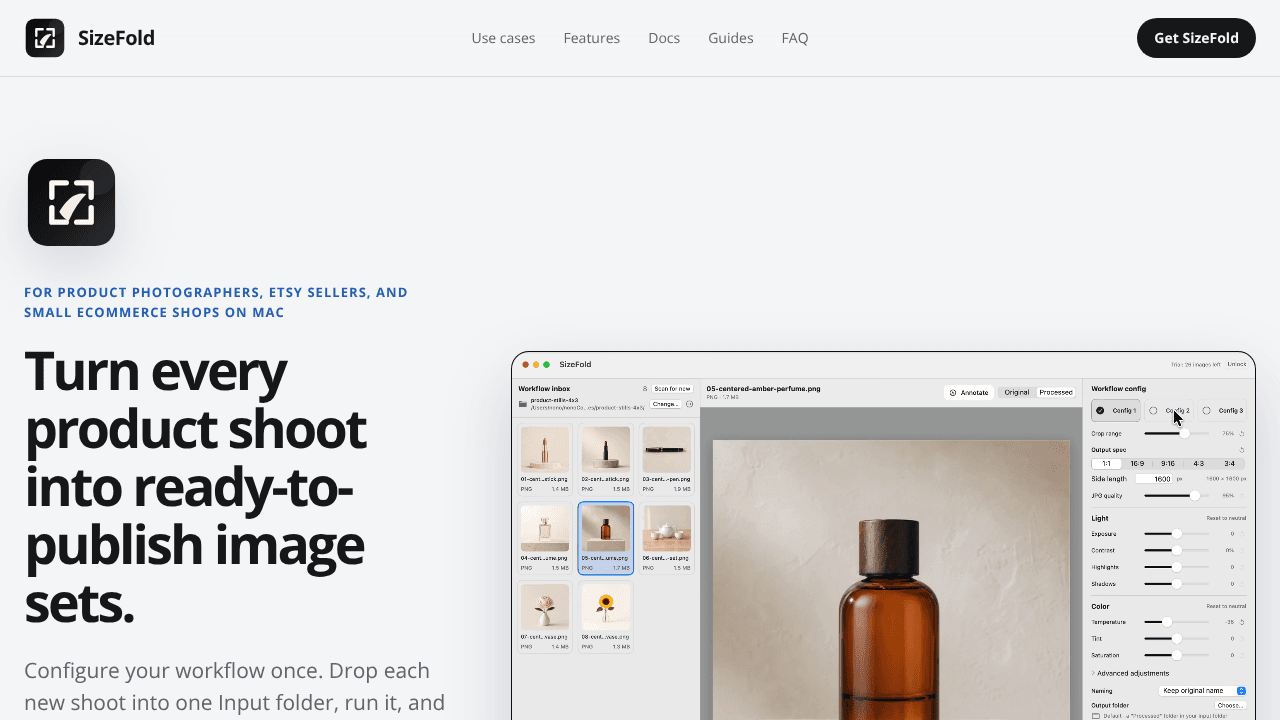Select the 08 sunflower vase thumbnail
Image resolution: width=1280 pixels, height=720 pixels.
606,617
